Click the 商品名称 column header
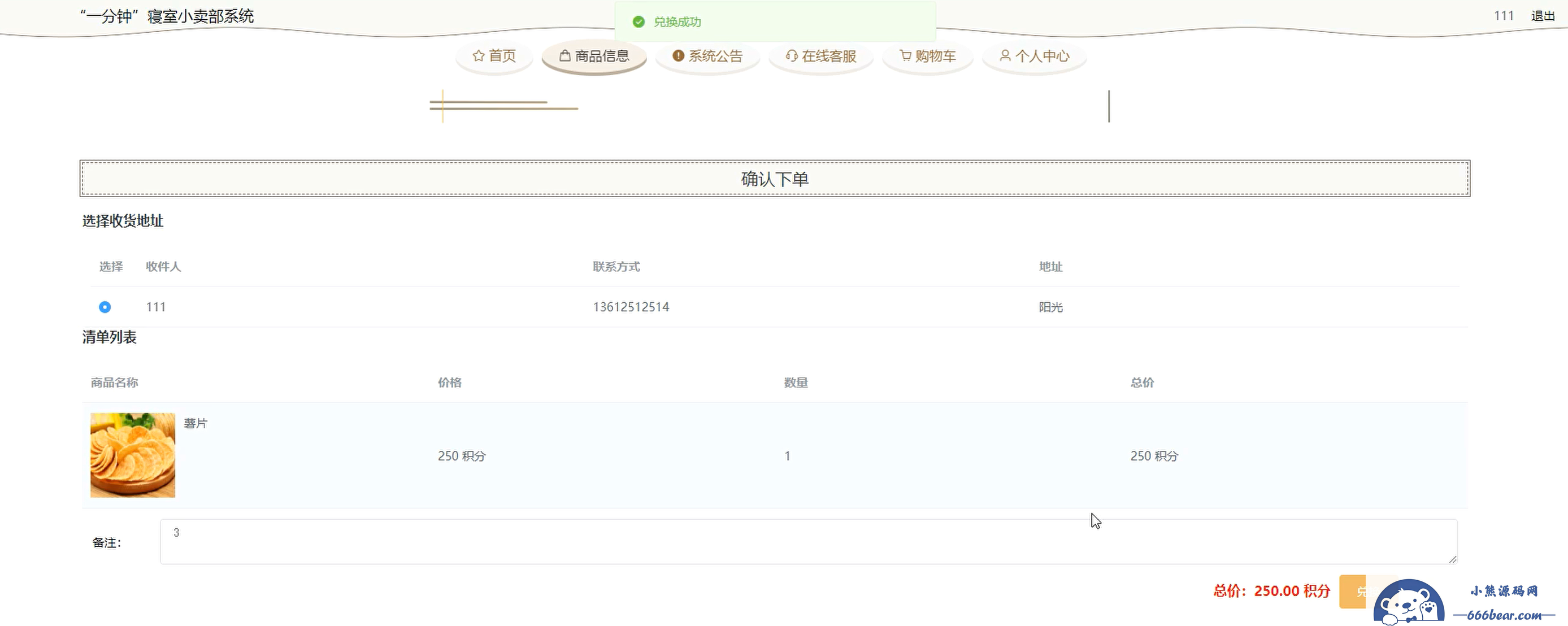This screenshot has height=626, width=1568. pos(115,382)
